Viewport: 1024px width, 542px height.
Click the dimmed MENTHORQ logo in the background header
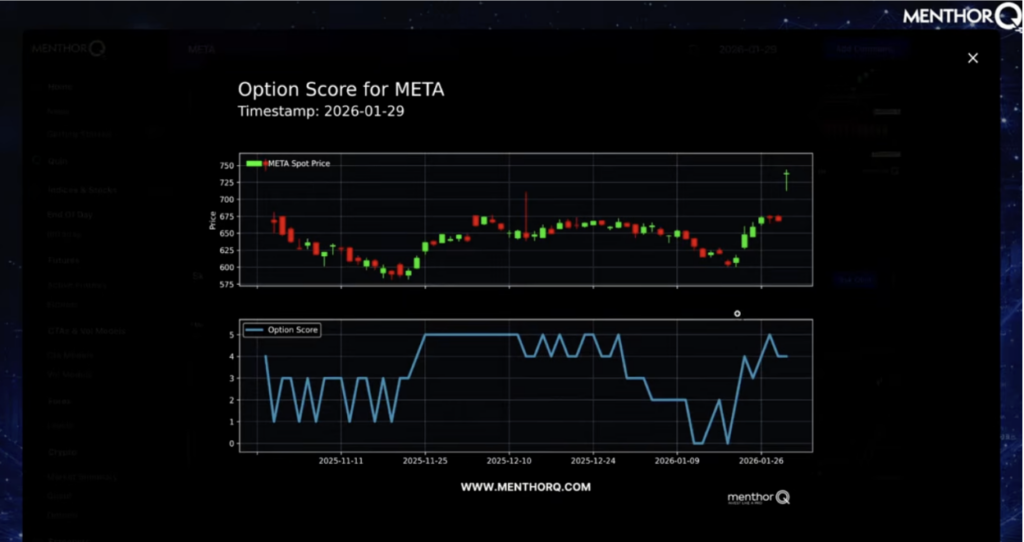tap(68, 49)
